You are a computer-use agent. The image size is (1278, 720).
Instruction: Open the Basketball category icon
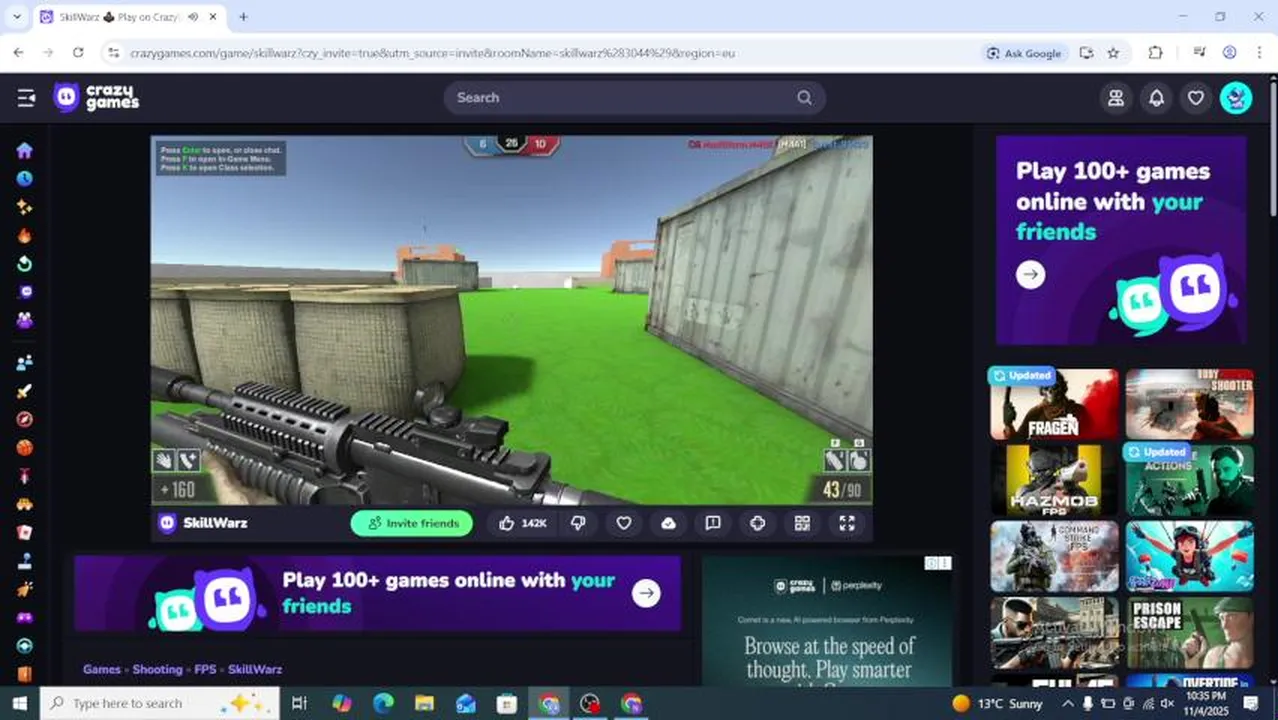coord(25,447)
